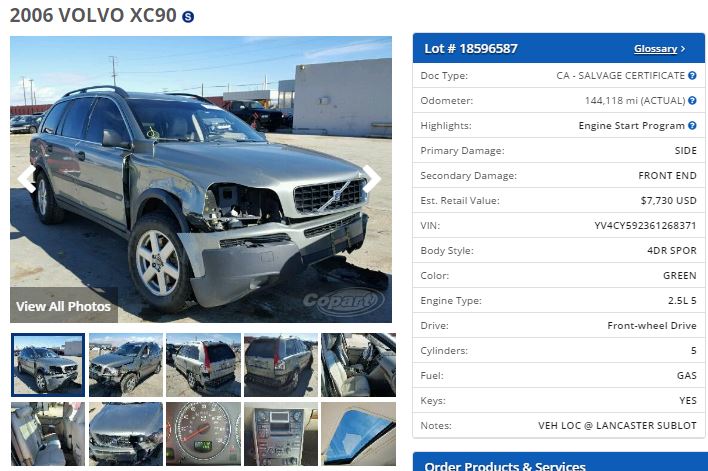Open the Doc Type help icon
The image size is (708, 471).
coord(692,75)
